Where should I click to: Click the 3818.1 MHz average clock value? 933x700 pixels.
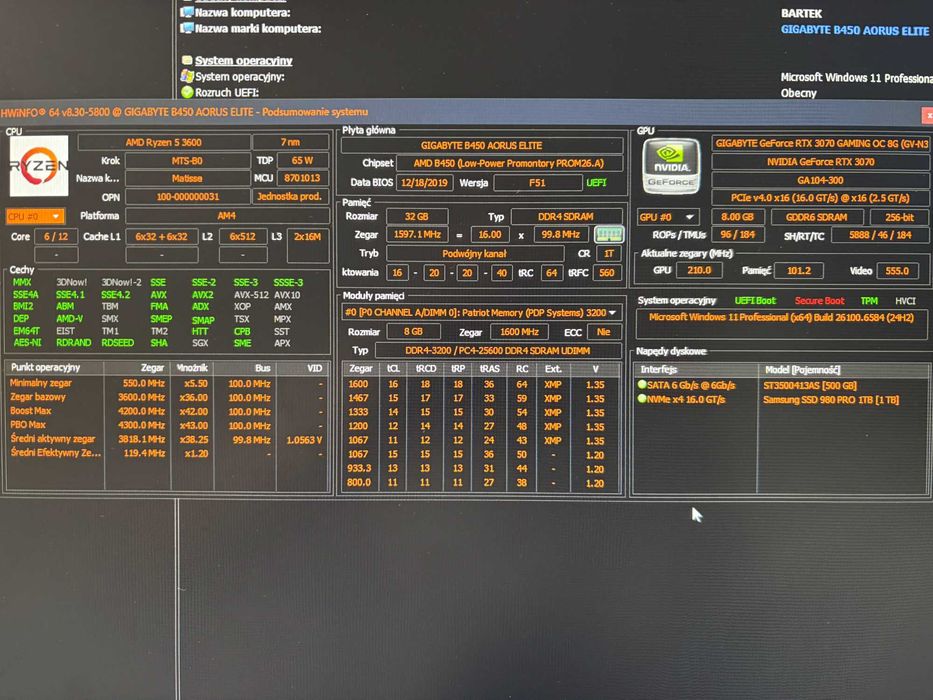click(x=141, y=439)
